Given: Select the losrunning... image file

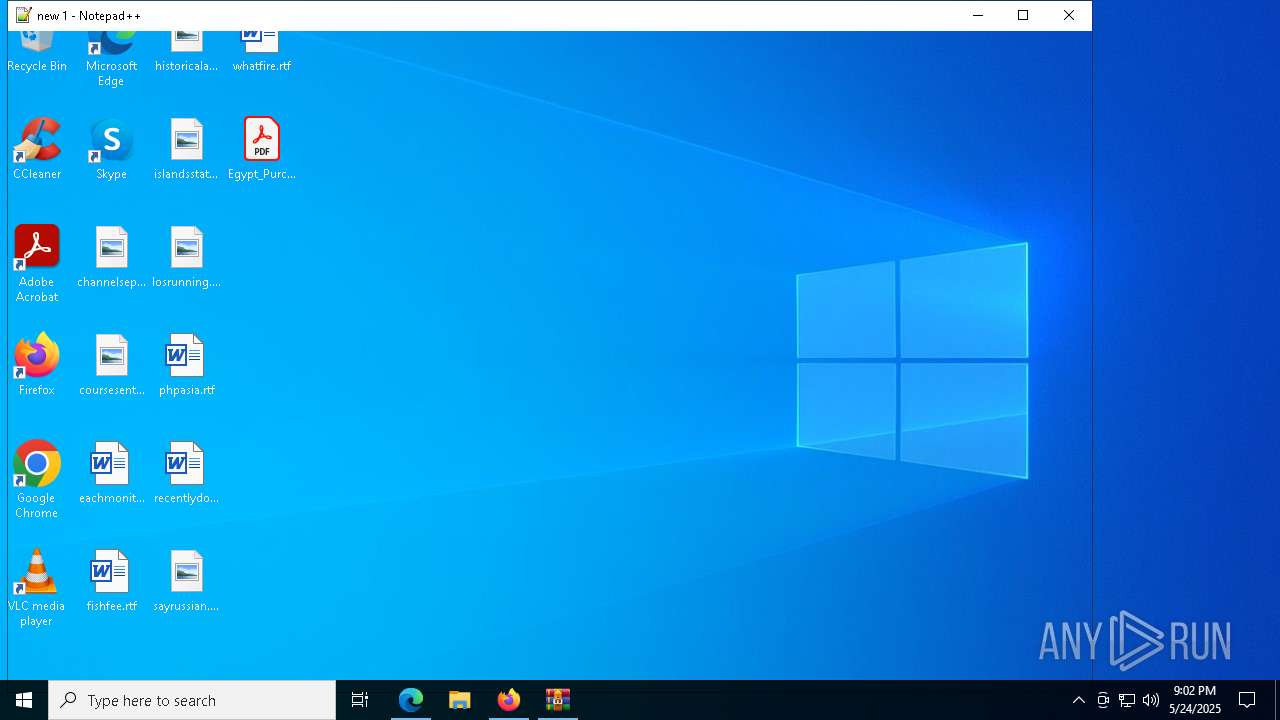Looking at the screenshot, I should [x=186, y=257].
